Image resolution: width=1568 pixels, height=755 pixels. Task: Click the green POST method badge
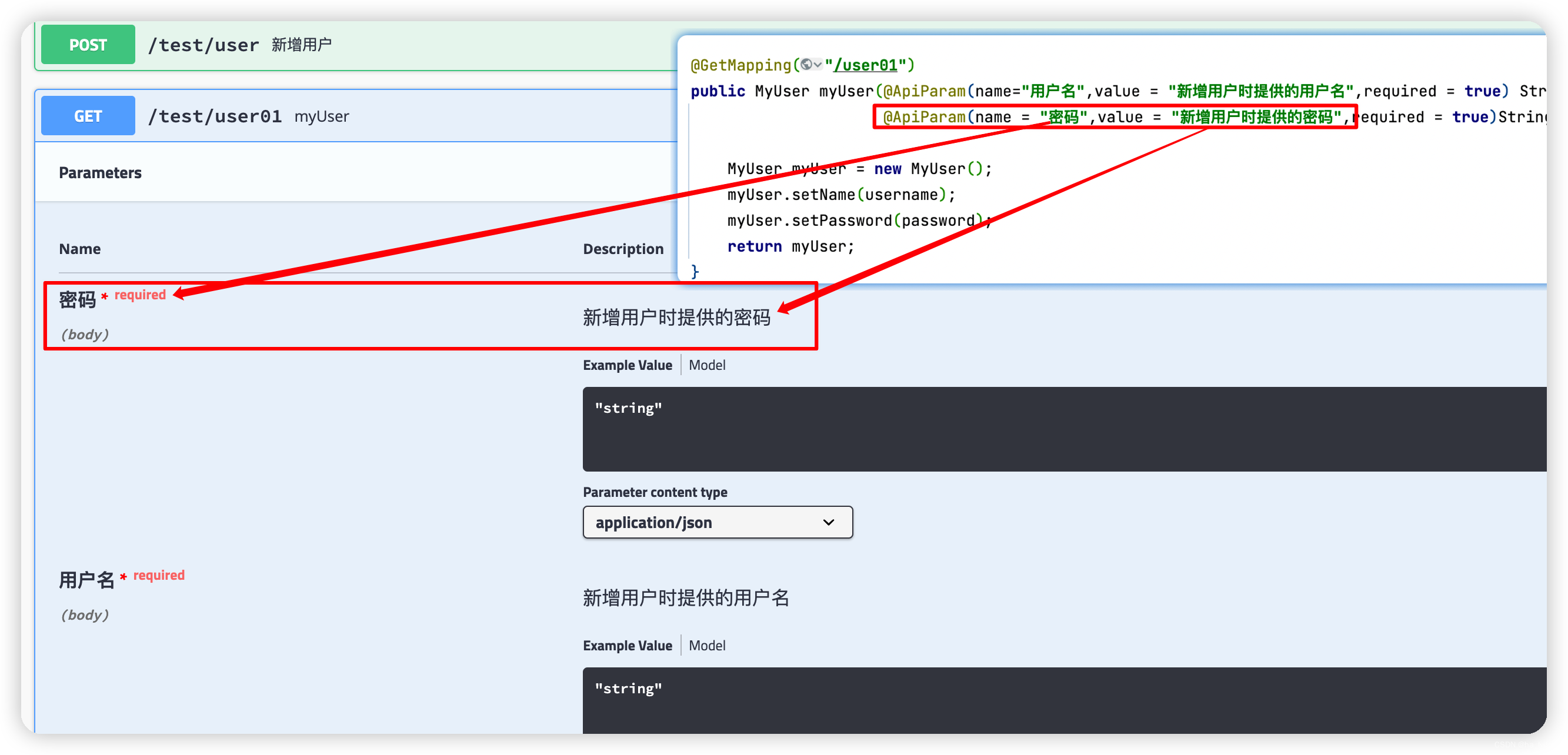point(88,45)
